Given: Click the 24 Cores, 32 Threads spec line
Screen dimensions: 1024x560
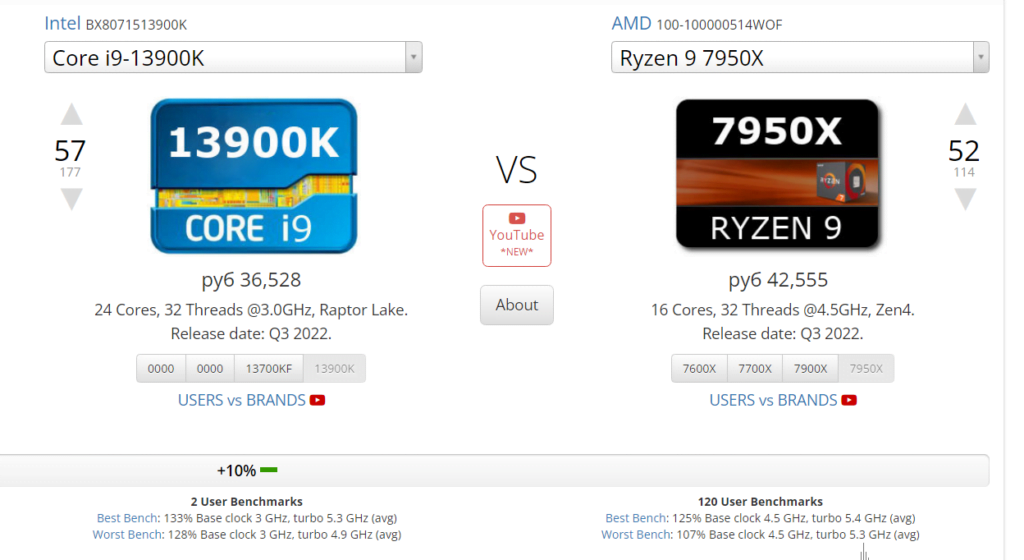Looking at the screenshot, I should click(x=251, y=310).
